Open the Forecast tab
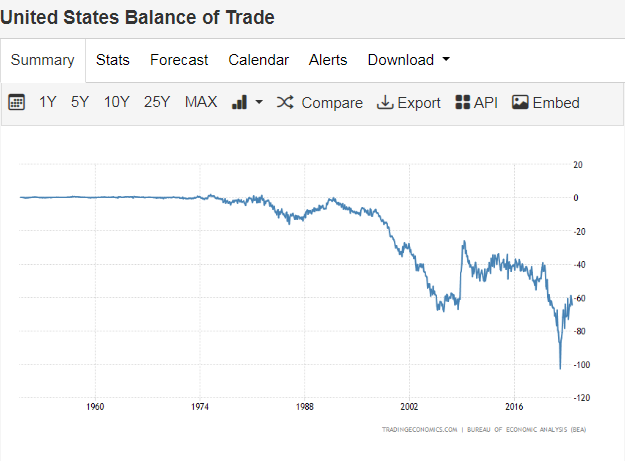625x461 pixels. (x=179, y=60)
